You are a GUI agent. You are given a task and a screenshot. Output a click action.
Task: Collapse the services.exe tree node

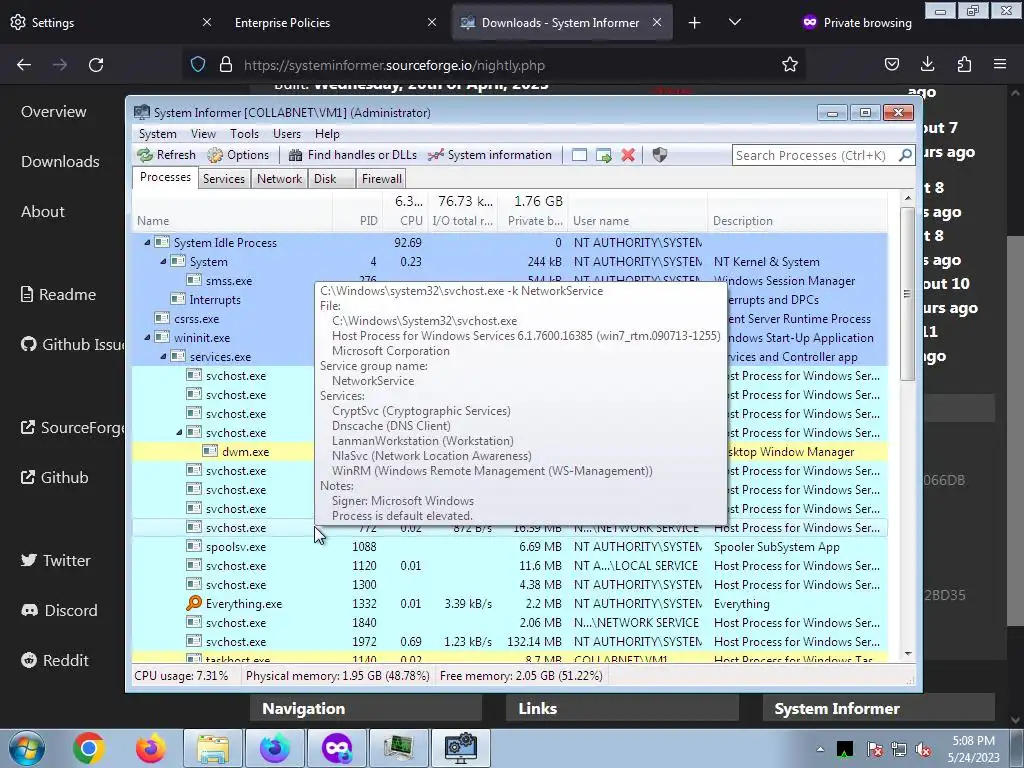pos(163,357)
